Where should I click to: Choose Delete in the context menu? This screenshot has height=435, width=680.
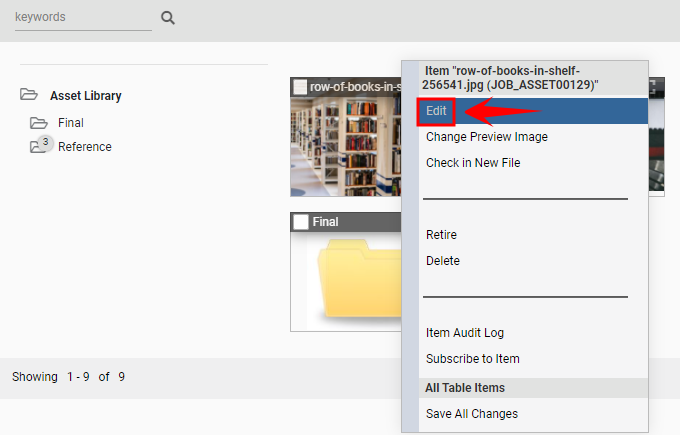point(533,261)
